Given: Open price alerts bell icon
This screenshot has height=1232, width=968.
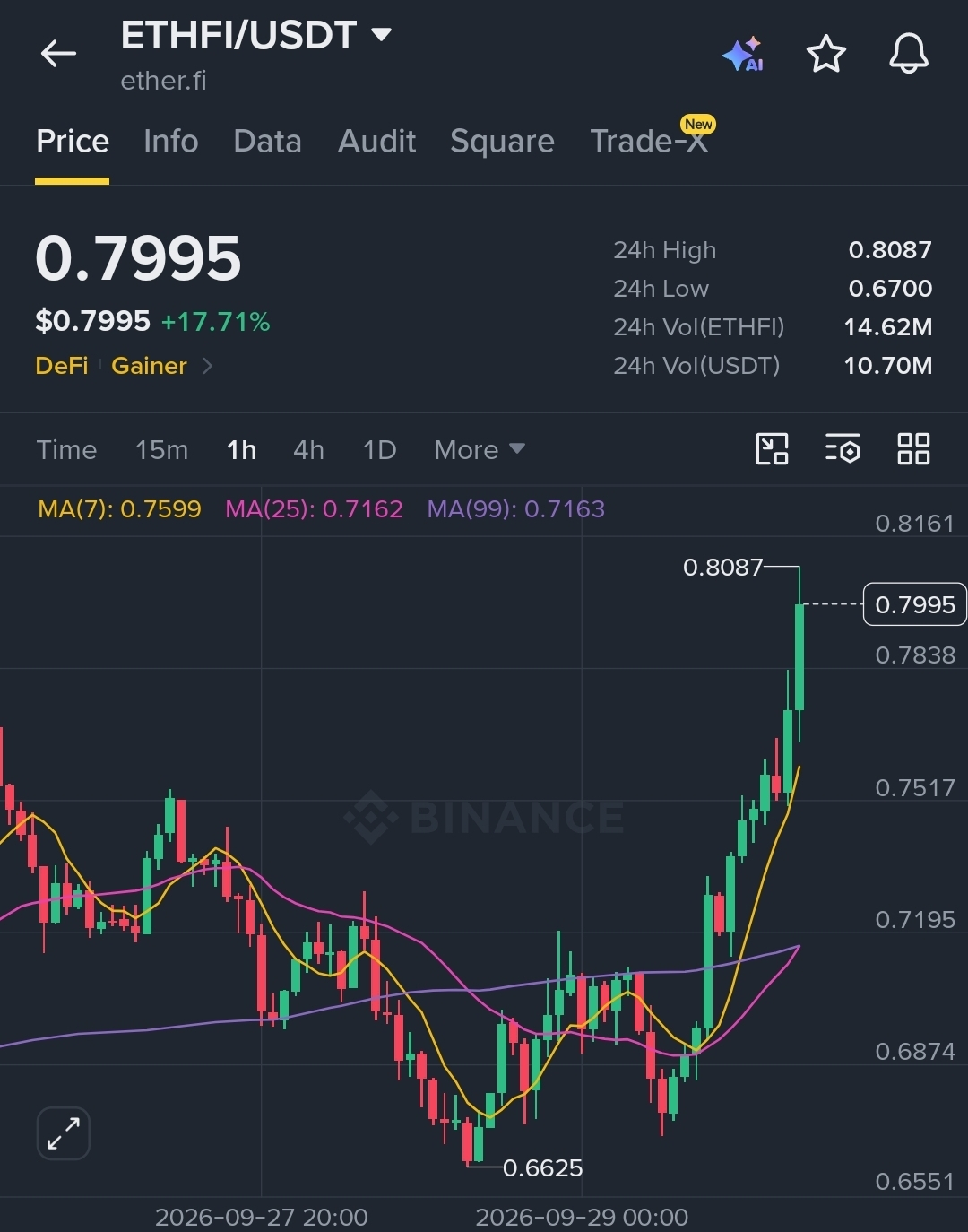Looking at the screenshot, I should (x=908, y=54).
